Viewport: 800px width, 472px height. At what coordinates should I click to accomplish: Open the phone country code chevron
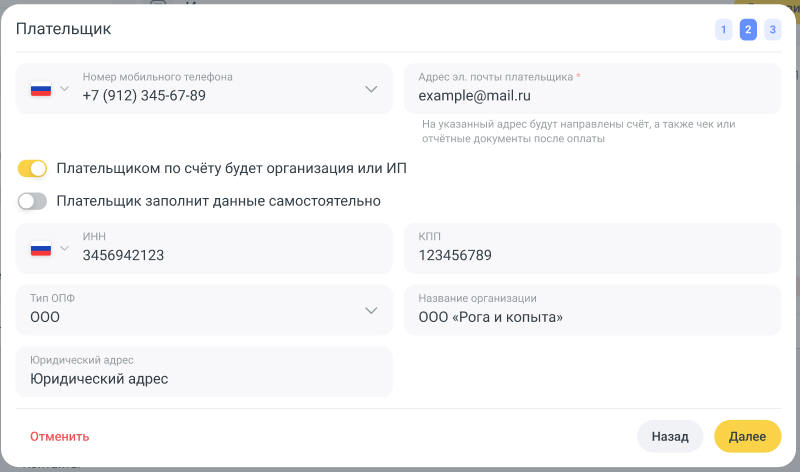[x=65, y=89]
